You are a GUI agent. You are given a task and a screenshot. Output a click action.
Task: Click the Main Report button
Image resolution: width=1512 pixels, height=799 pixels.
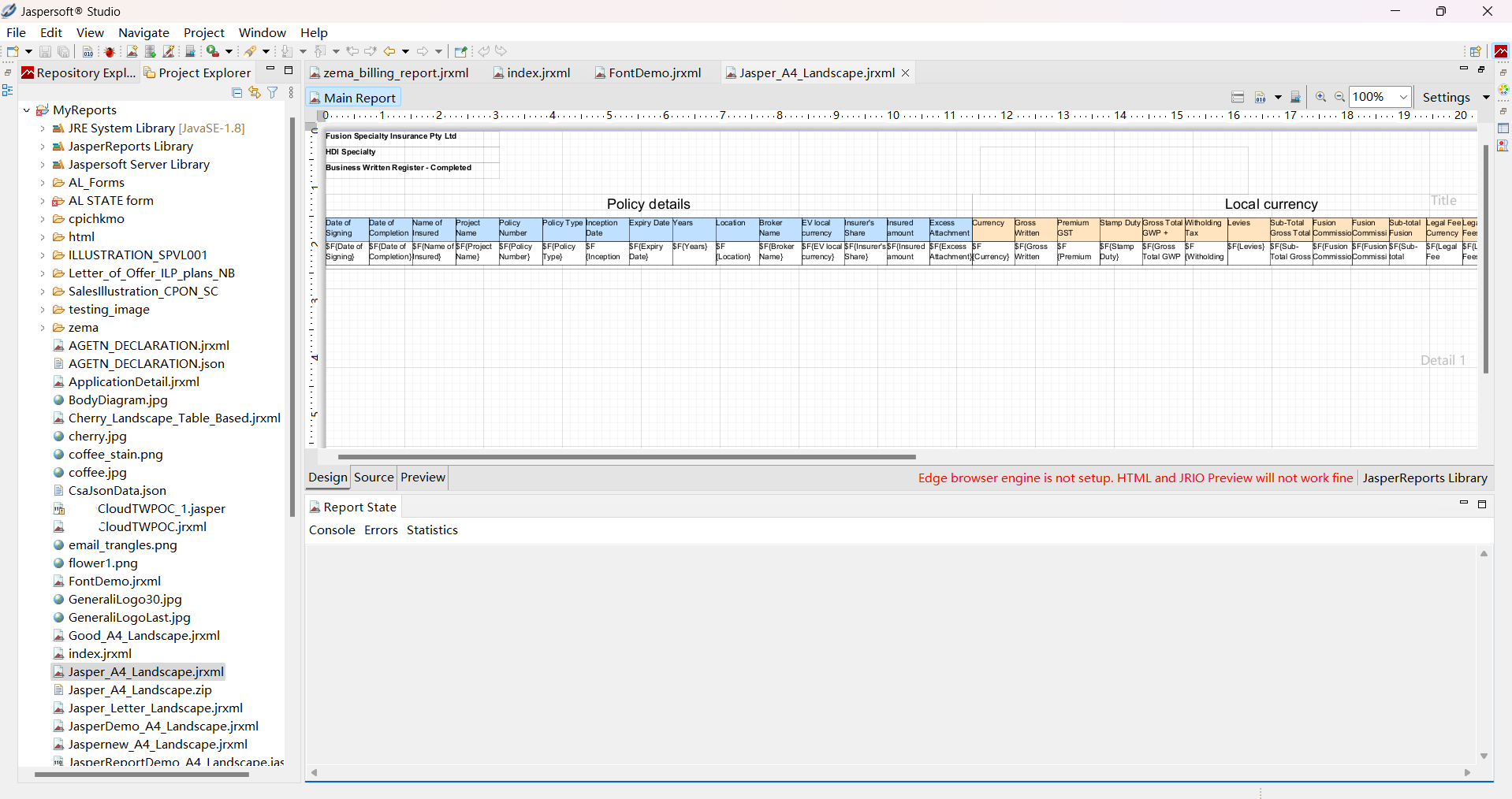tap(353, 98)
